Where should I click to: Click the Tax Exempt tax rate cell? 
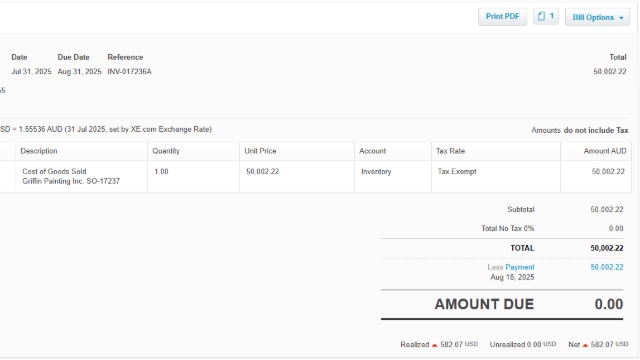tap(496, 176)
